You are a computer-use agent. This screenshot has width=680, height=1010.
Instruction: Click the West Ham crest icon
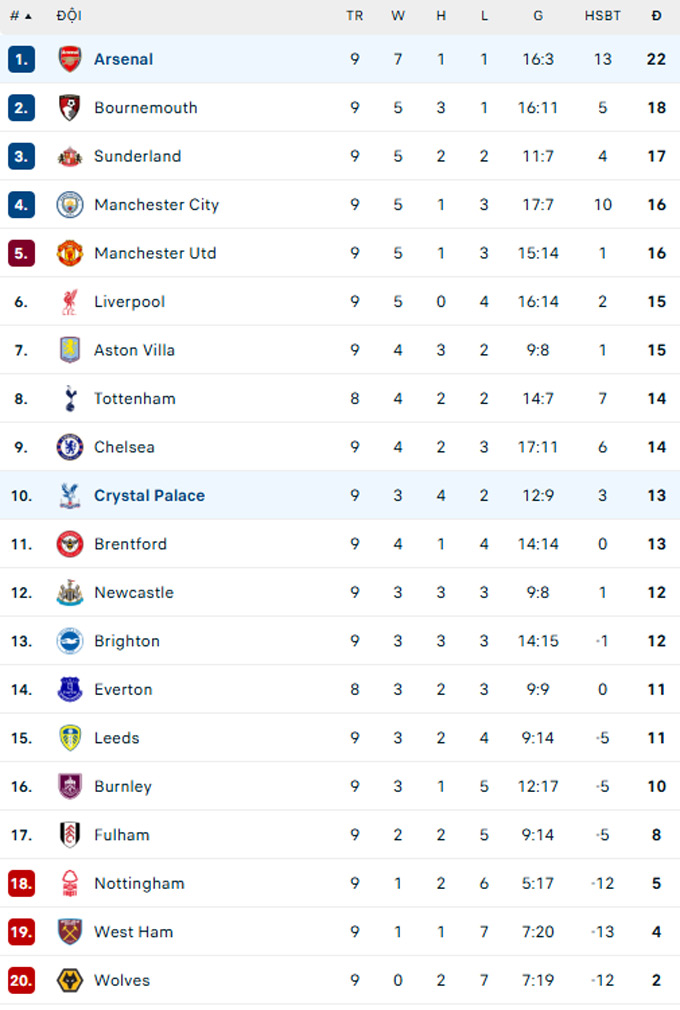coord(69,932)
